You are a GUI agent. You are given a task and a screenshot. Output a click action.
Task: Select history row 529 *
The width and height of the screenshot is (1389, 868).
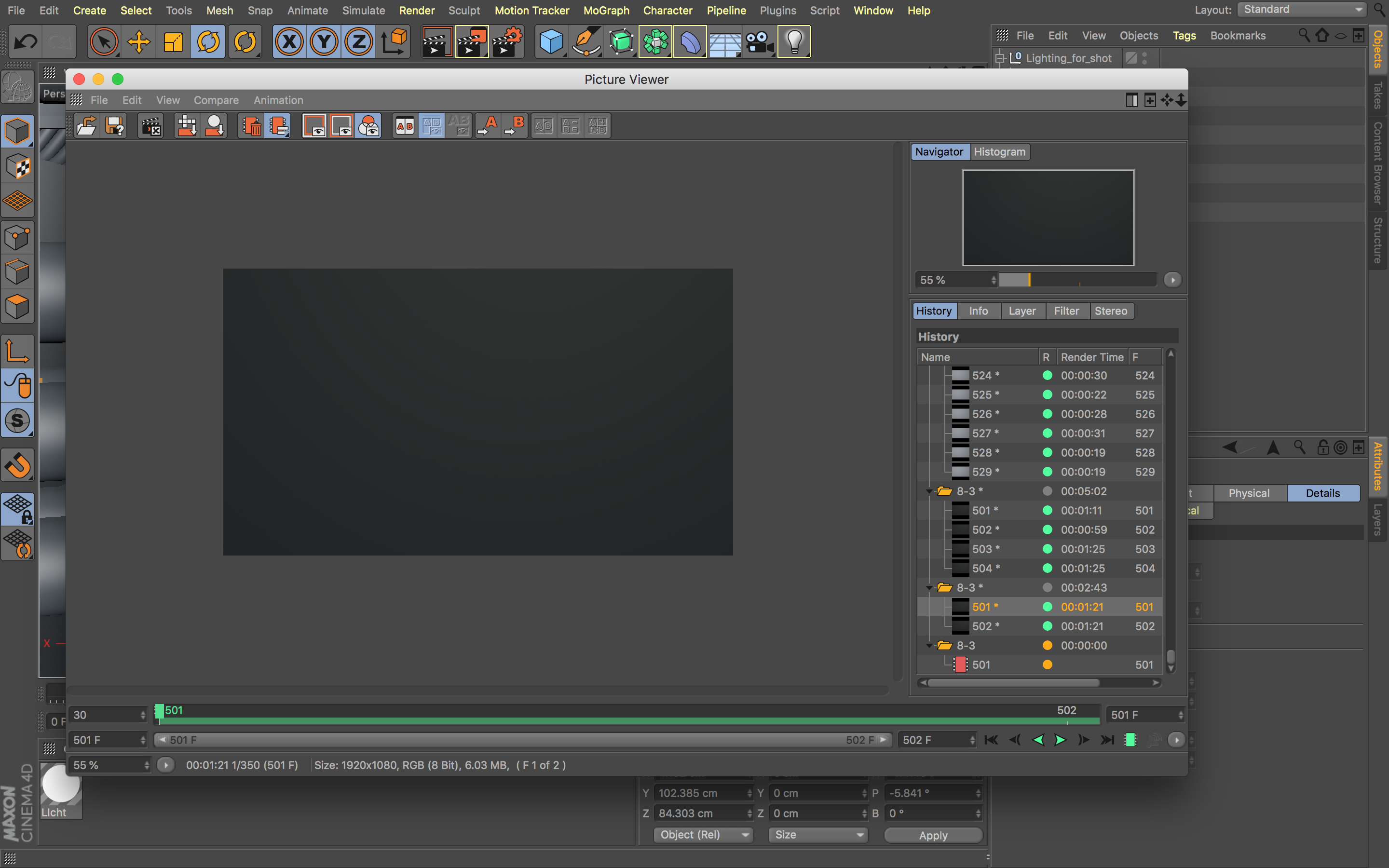(1040, 472)
